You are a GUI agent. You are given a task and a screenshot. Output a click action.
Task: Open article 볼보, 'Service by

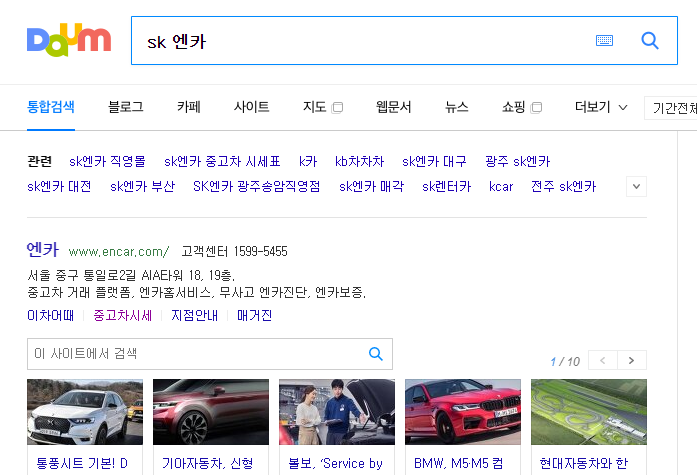335,463
